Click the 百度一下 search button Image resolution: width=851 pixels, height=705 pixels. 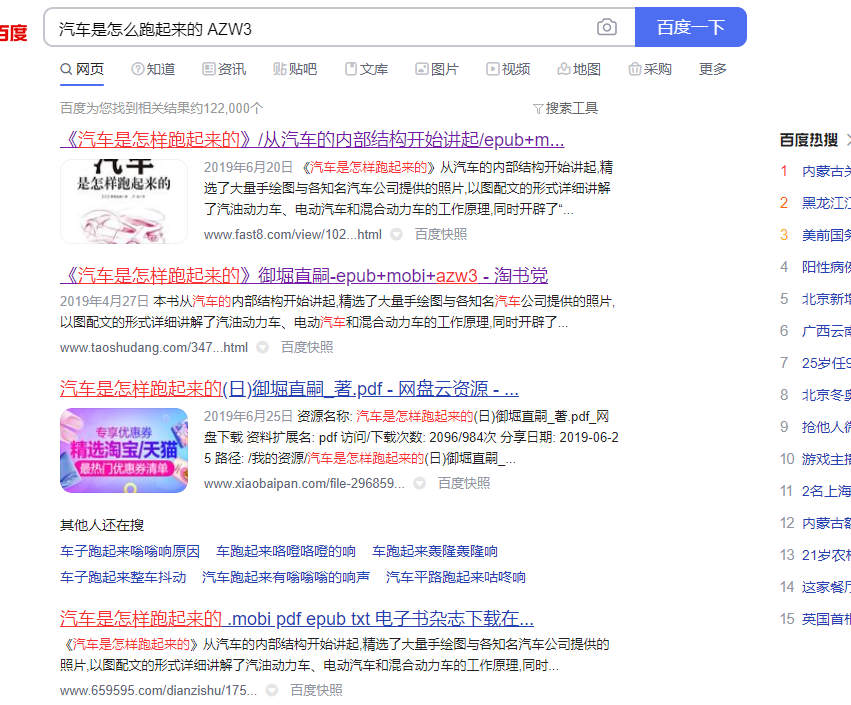[x=690, y=28]
